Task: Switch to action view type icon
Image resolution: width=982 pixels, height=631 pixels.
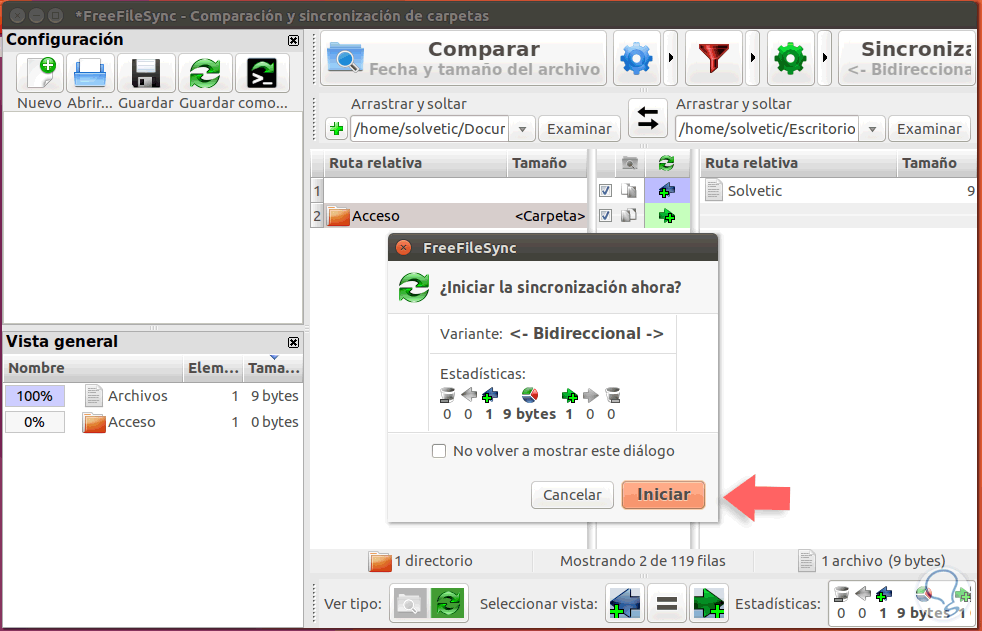Action: [x=447, y=603]
